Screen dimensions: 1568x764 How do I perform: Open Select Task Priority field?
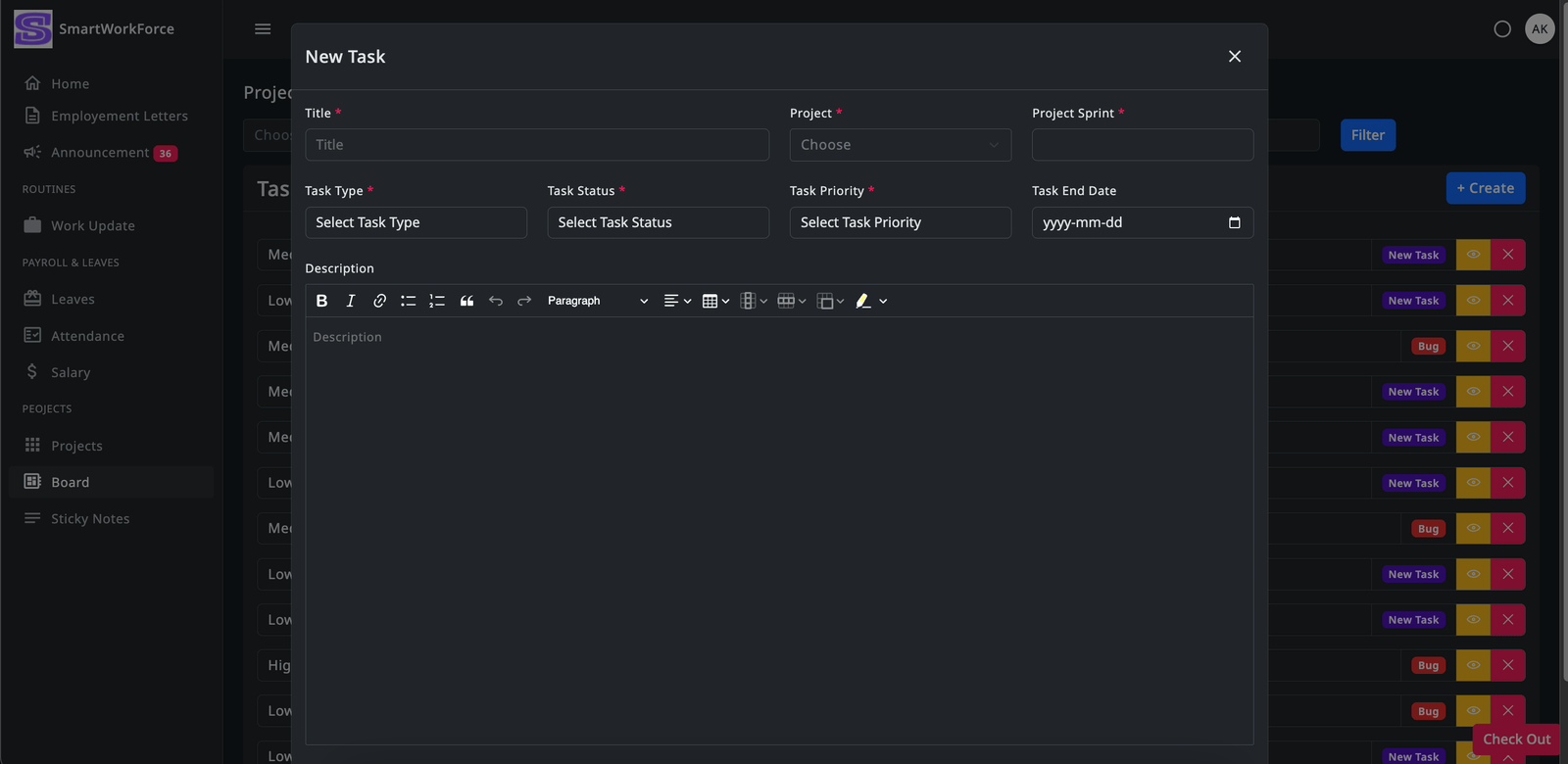tap(900, 222)
